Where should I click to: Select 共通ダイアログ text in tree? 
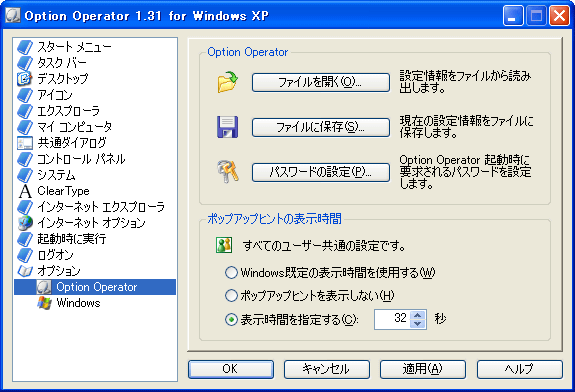(x=72, y=143)
